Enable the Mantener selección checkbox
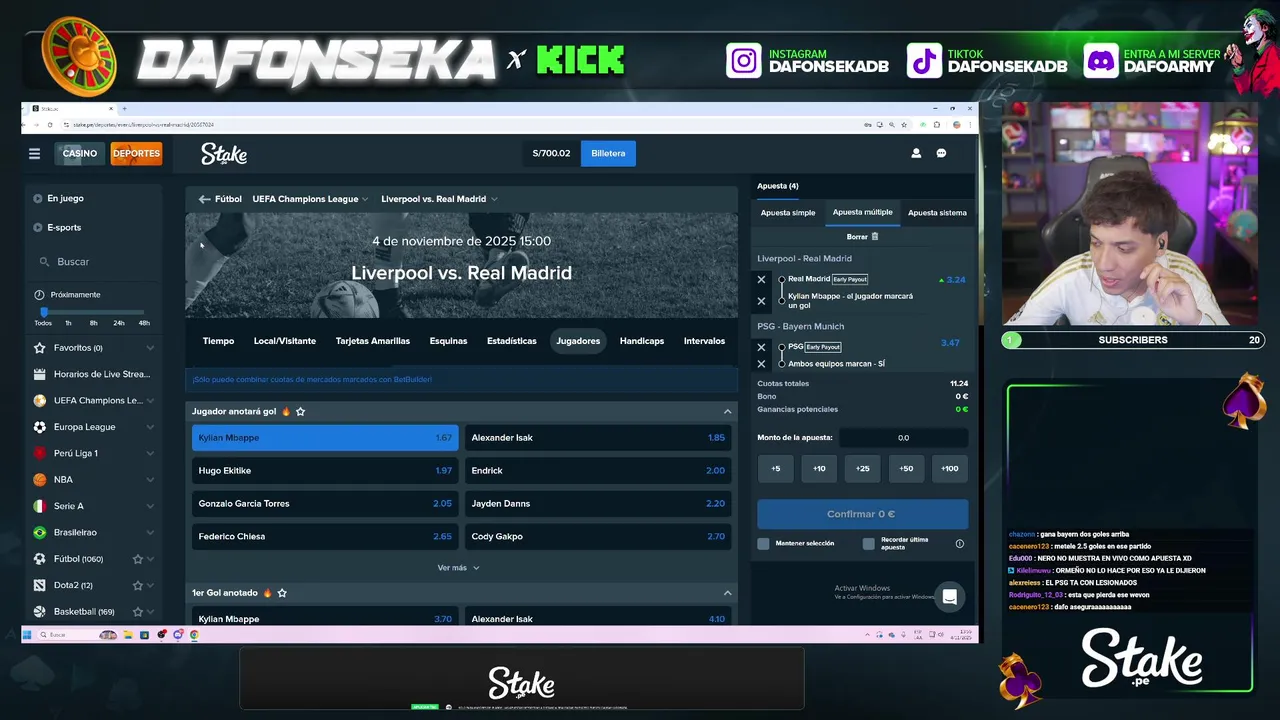 coord(764,543)
